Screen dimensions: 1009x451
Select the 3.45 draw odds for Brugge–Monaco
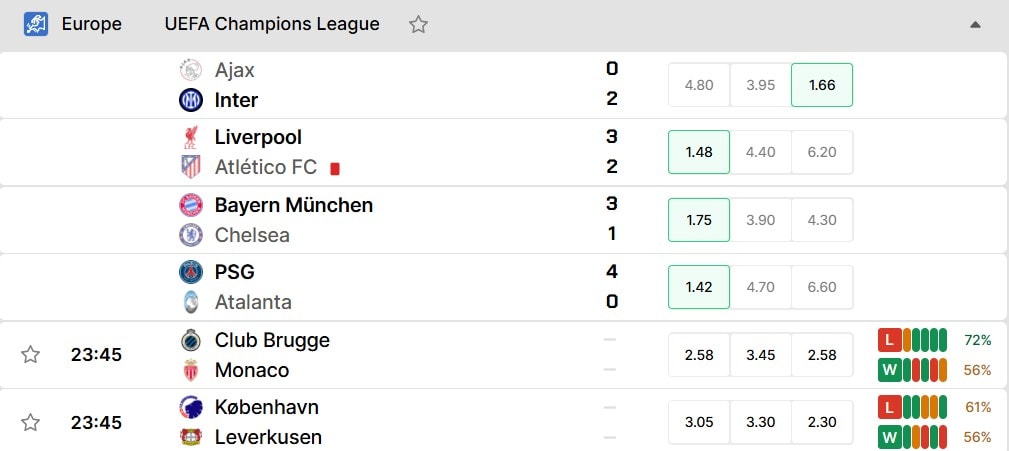760,354
